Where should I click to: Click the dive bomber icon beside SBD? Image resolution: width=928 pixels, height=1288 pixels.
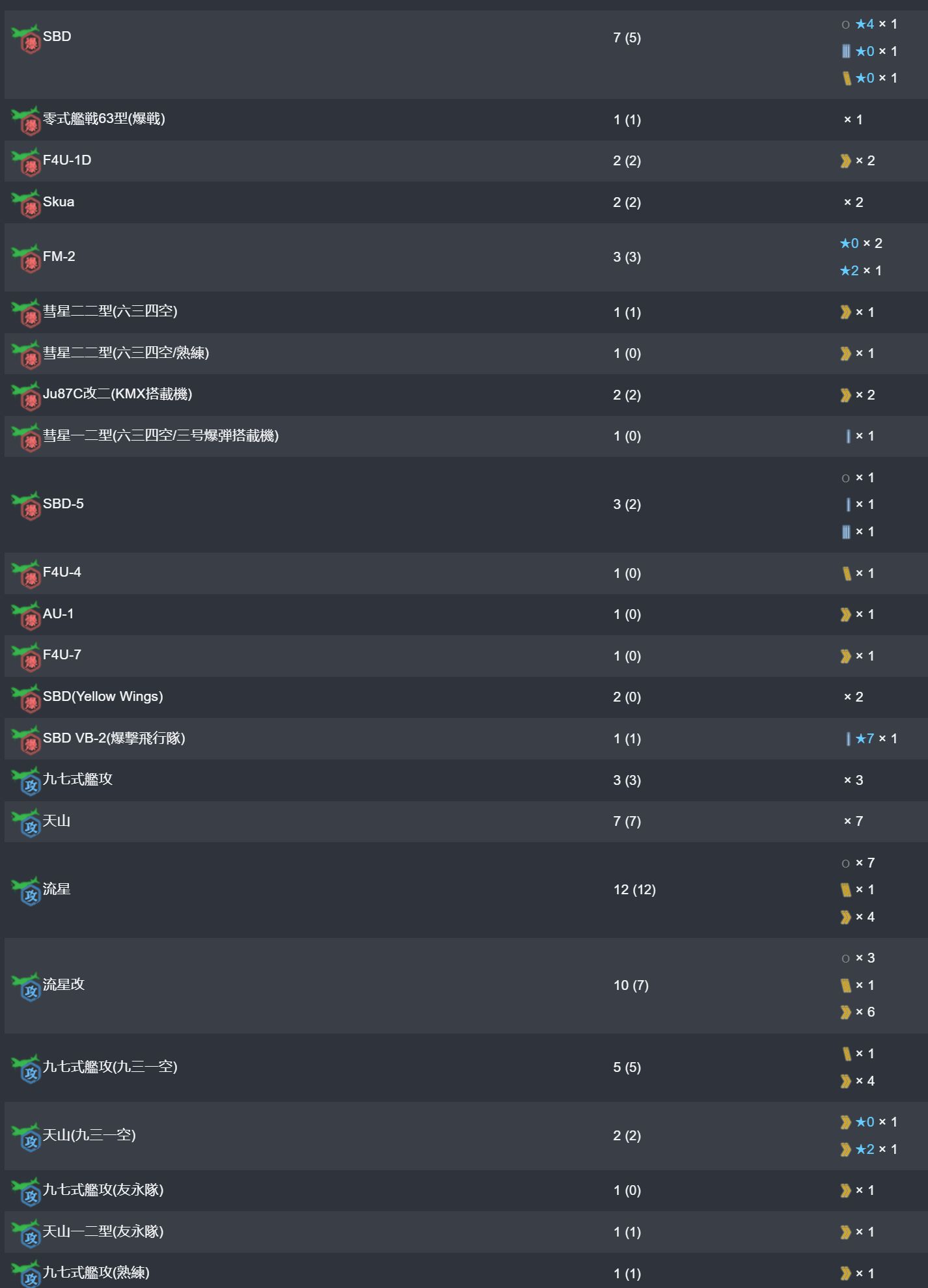[26, 39]
